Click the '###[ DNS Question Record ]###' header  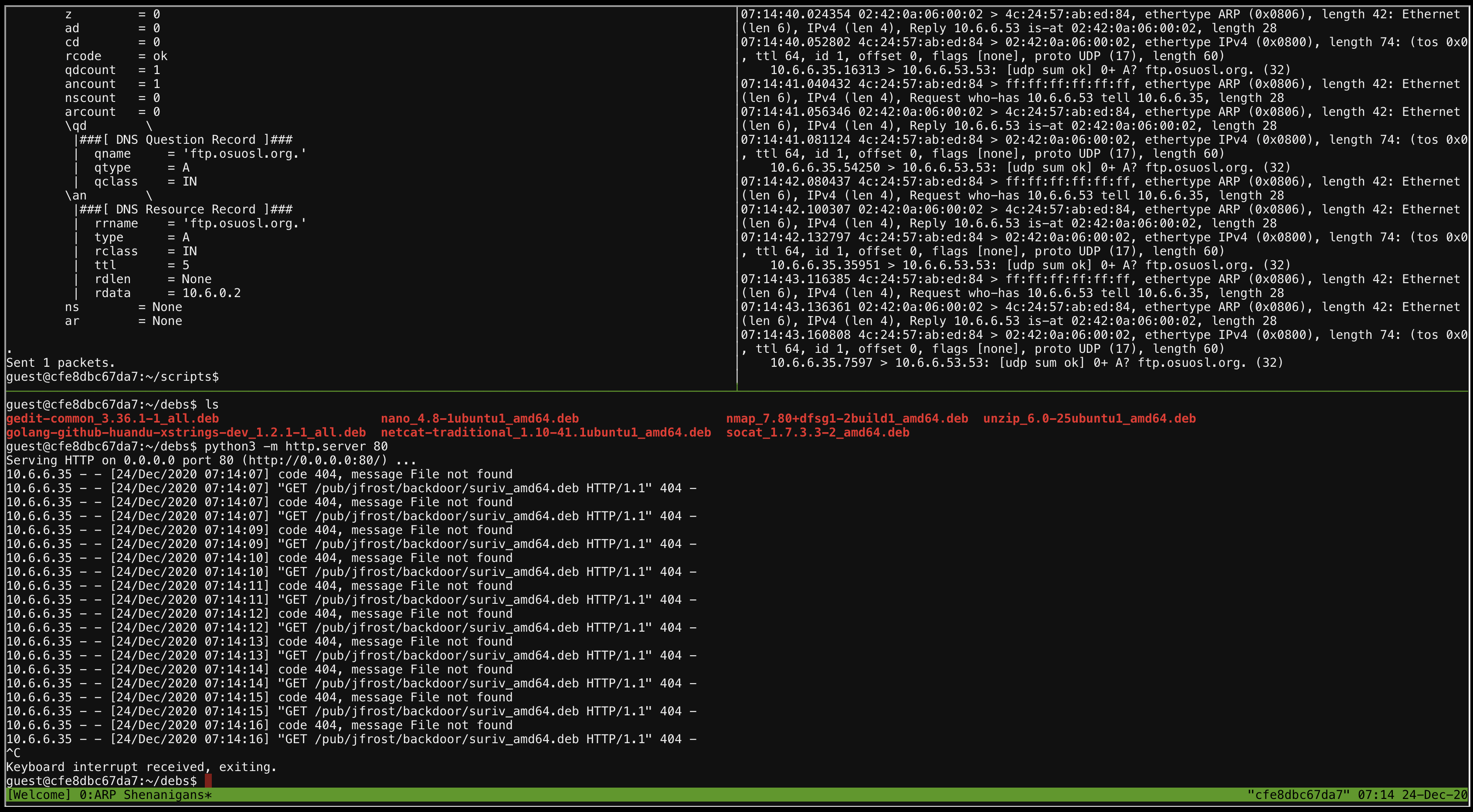186,139
